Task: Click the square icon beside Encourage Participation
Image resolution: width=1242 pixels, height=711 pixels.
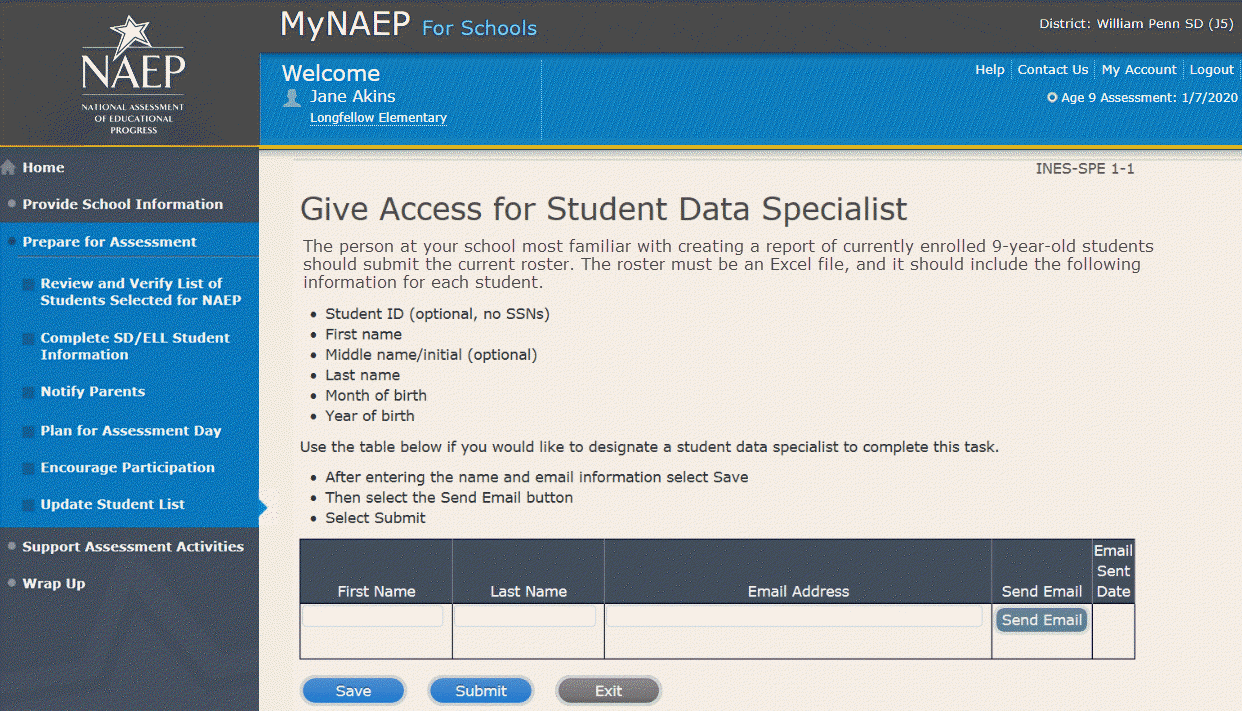Action: pyautogui.click(x=28, y=468)
